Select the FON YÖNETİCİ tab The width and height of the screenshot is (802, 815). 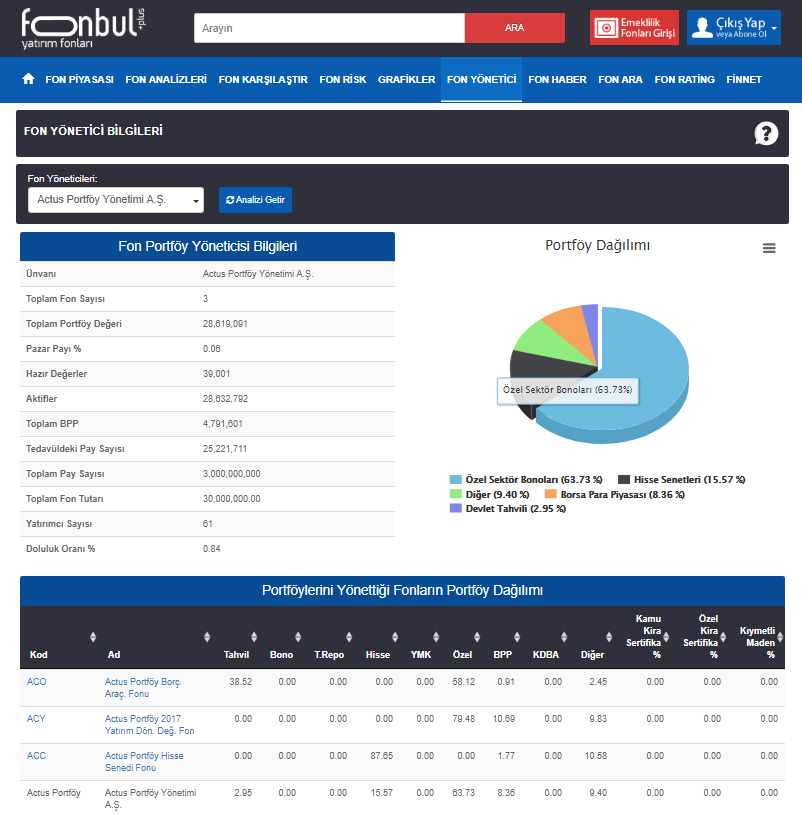pos(481,80)
